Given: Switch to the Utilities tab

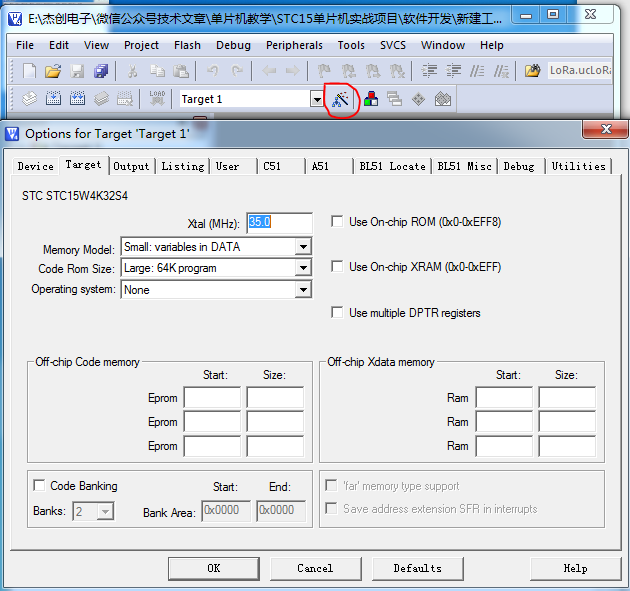Looking at the screenshot, I should click(x=578, y=166).
